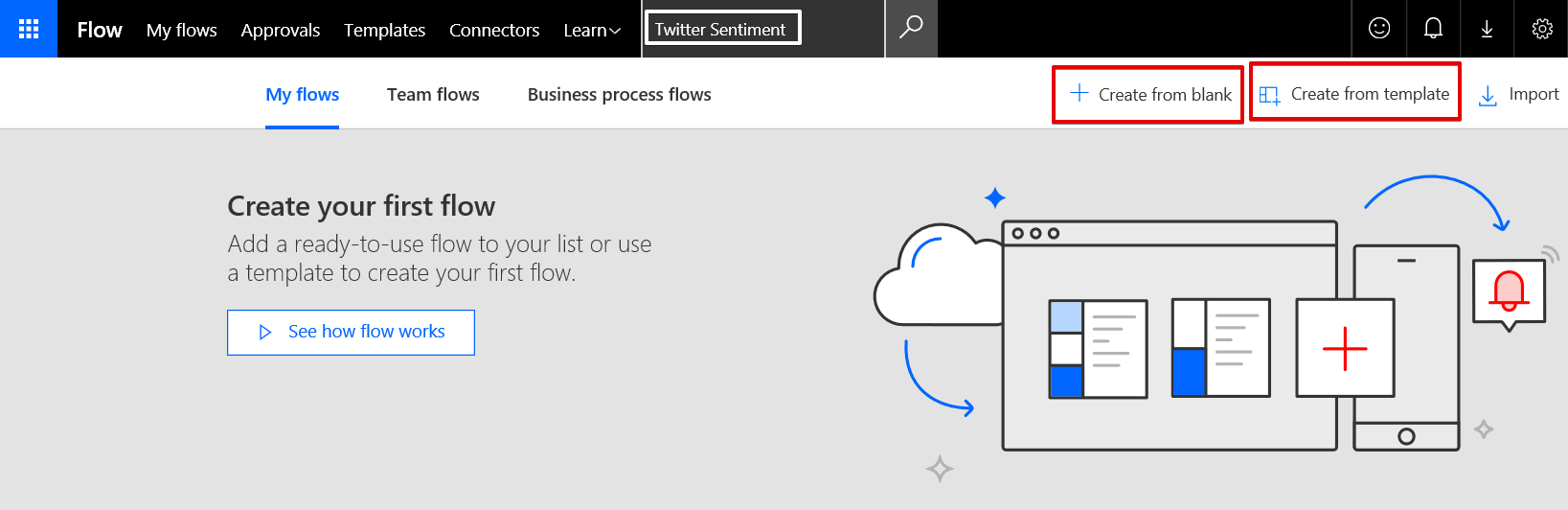Go to Connectors in the top navigation
The image size is (1568, 510).
point(494,31)
